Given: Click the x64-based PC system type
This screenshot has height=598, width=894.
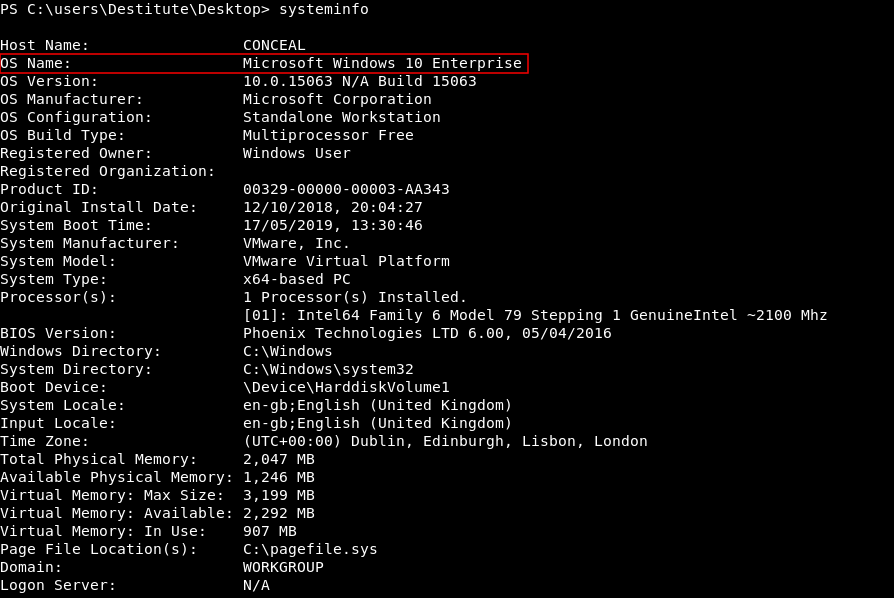Looking at the screenshot, I should 296,279.
